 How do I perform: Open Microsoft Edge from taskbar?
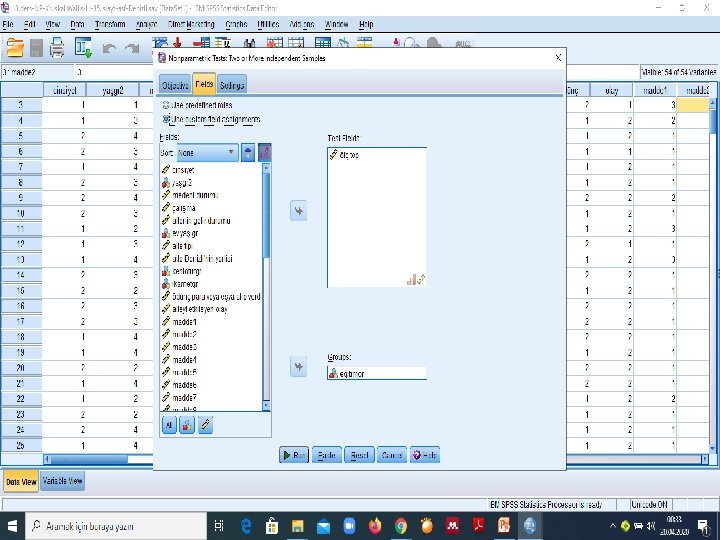click(x=246, y=526)
